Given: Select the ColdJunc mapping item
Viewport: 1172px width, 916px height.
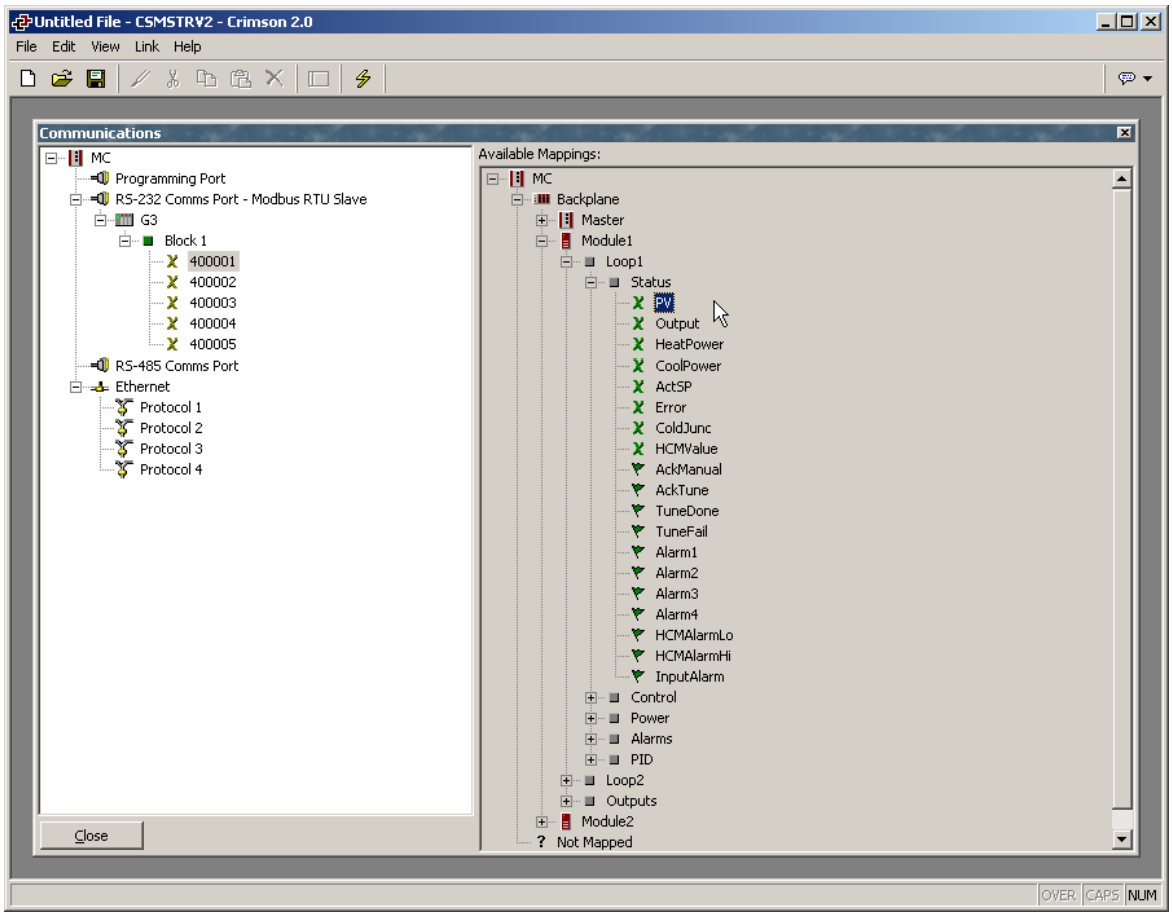Looking at the screenshot, I should tap(683, 428).
